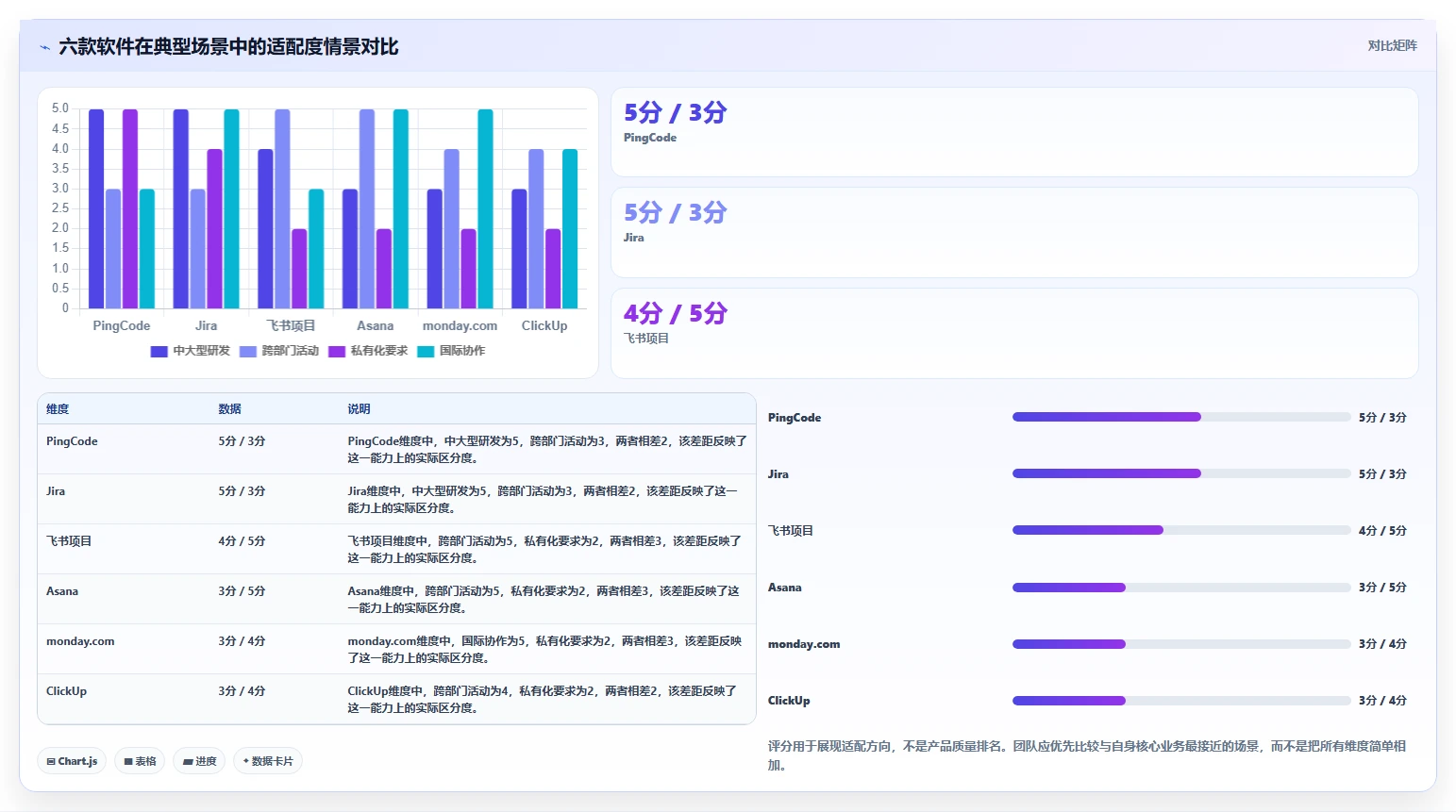This screenshot has width=1456, height=812.
Task: Click the footnote starting 评分用于展现适配方向
Action: 1087,755
